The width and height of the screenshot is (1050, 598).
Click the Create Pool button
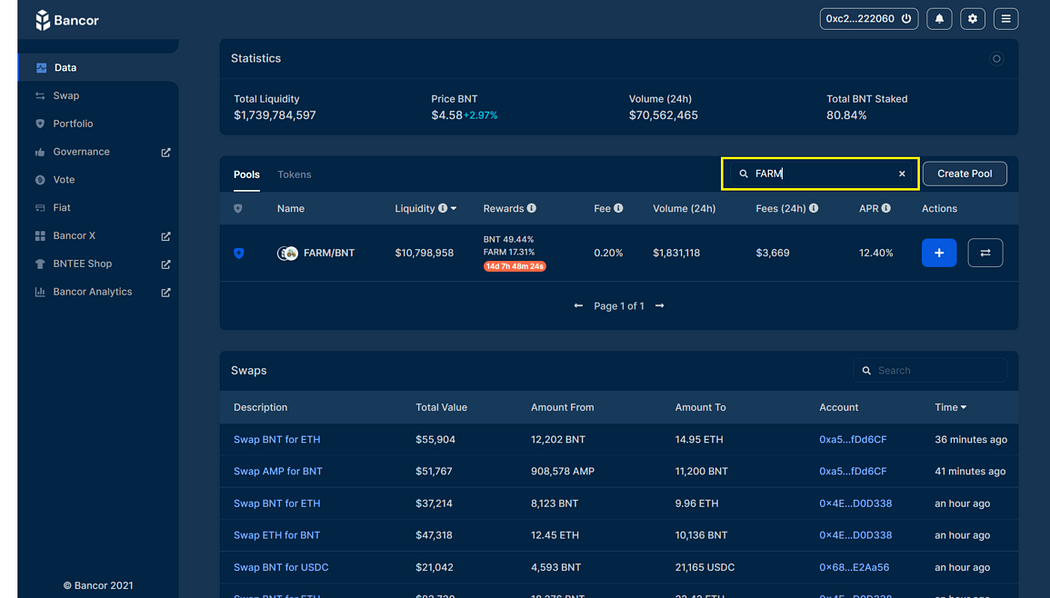[964, 173]
